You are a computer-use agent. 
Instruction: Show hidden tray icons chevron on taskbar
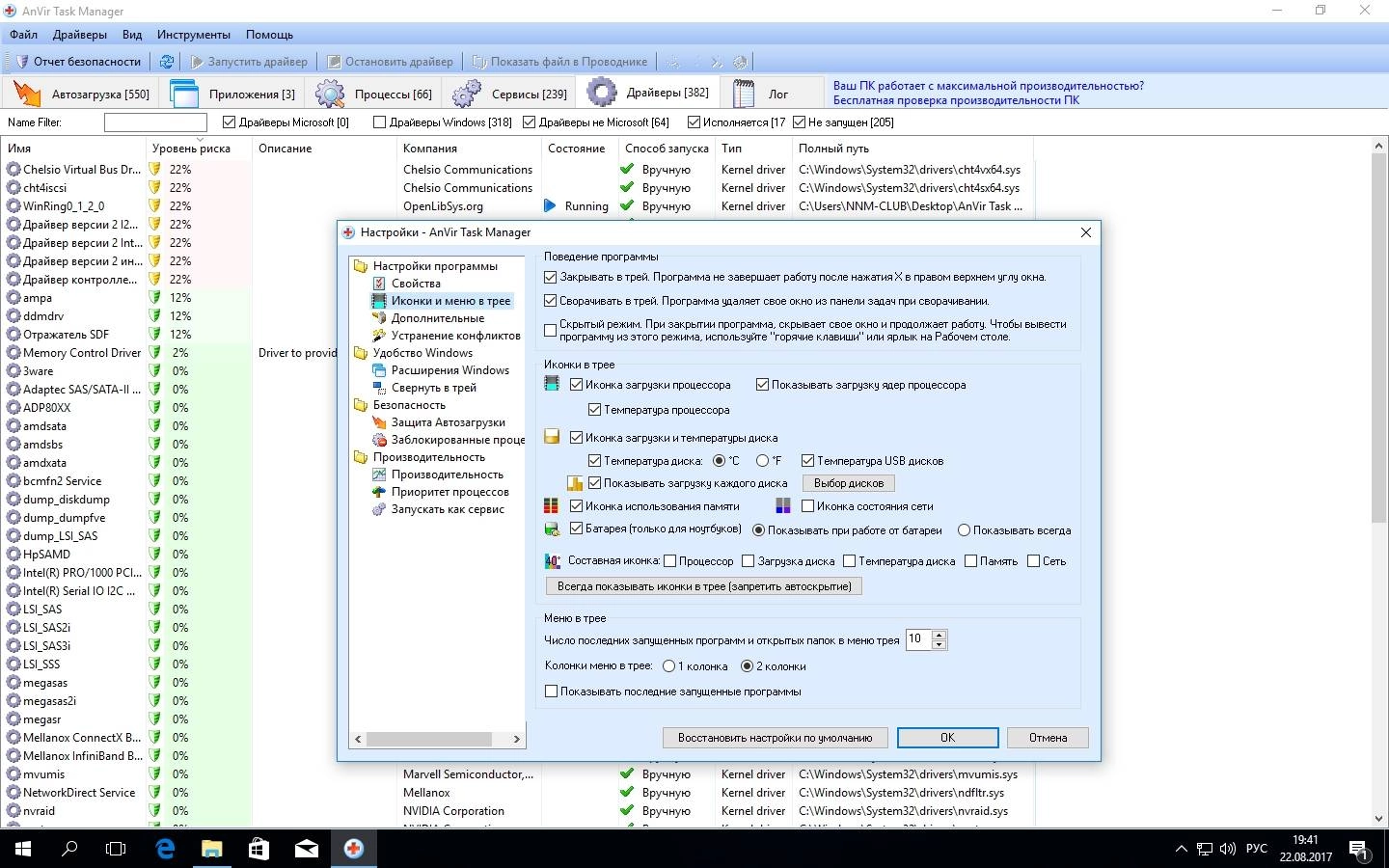click(x=1182, y=849)
